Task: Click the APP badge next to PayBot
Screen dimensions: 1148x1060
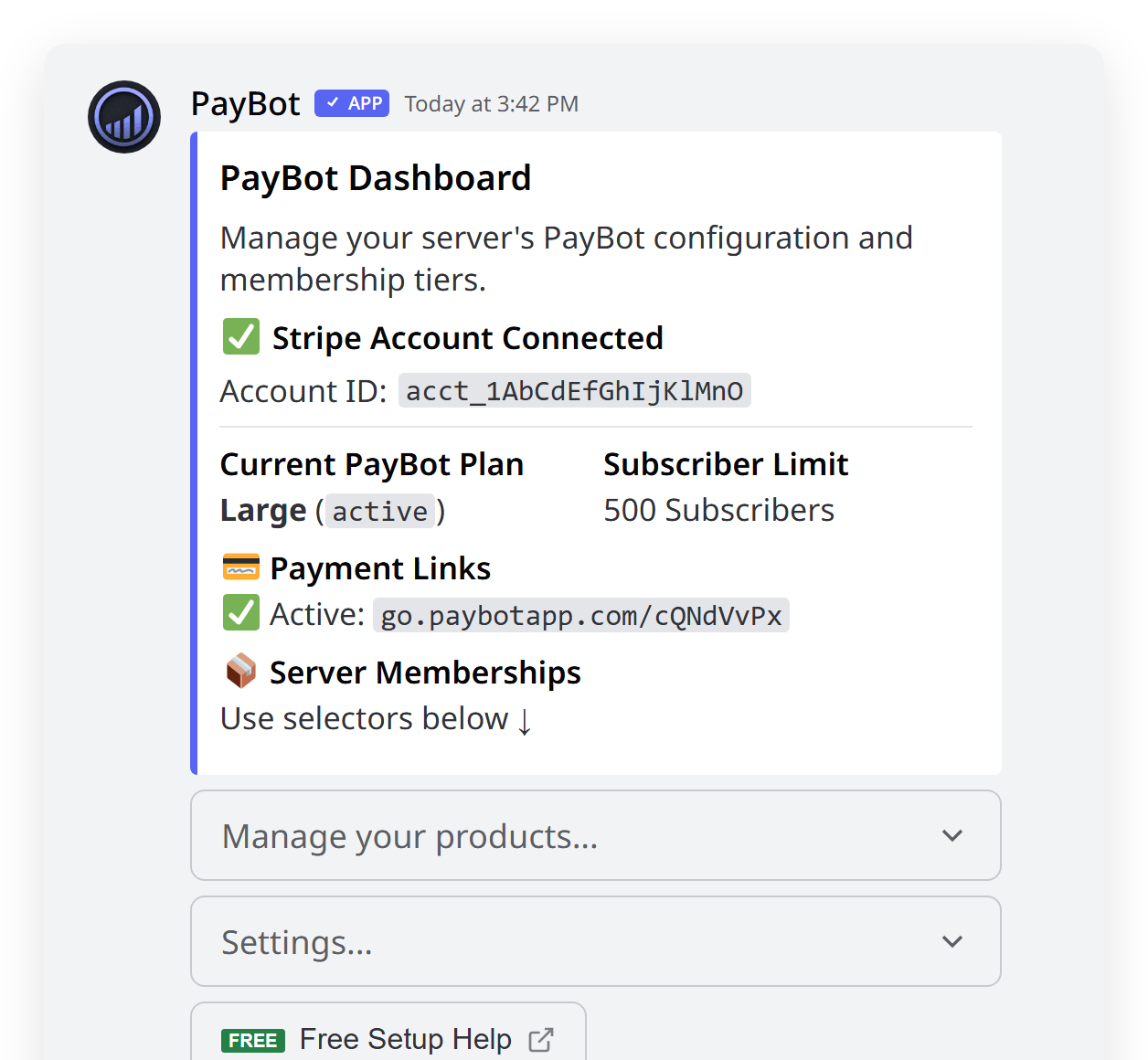Action: [x=351, y=103]
